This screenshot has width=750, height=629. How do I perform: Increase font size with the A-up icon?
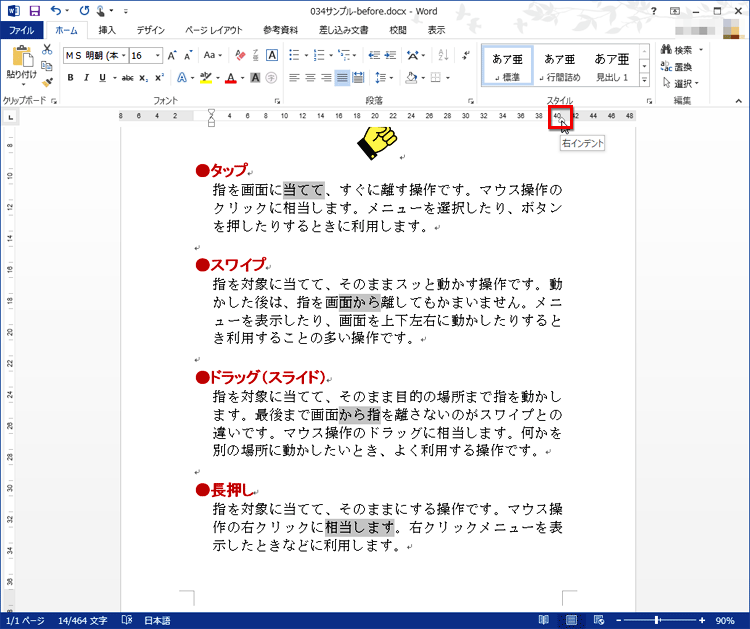(172, 55)
